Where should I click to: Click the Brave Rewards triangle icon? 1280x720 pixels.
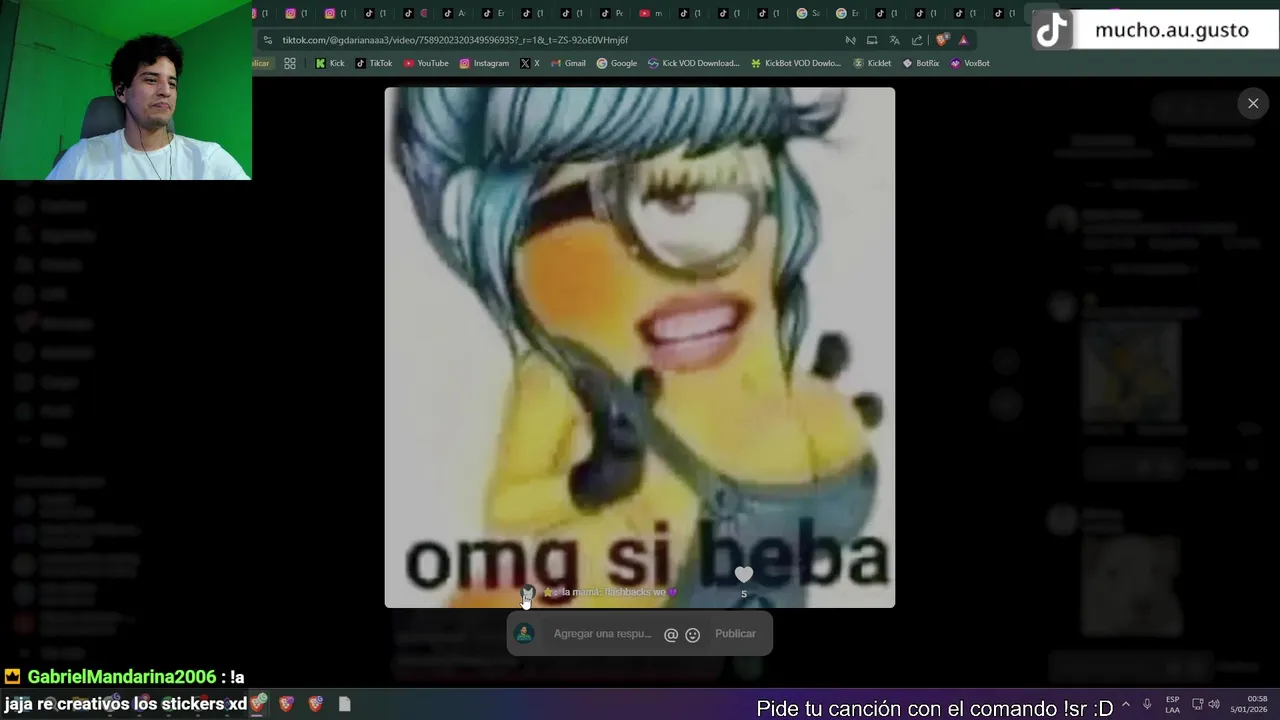coord(963,40)
